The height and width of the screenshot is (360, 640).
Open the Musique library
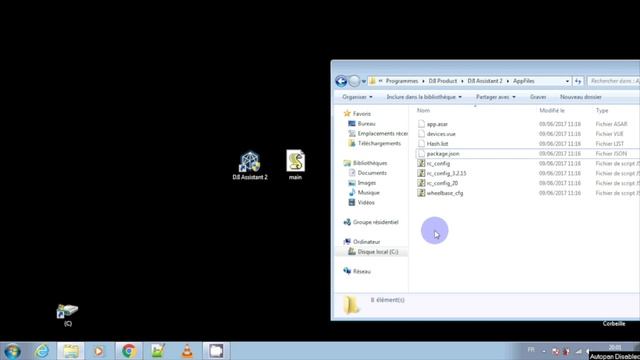[368, 193]
